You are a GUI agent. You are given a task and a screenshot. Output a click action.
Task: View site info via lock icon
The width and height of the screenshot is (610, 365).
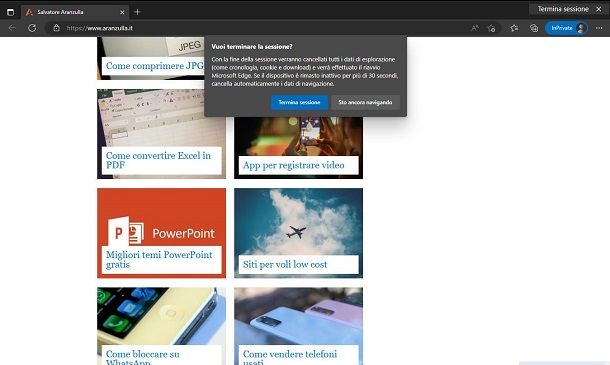pyautogui.click(x=56, y=28)
